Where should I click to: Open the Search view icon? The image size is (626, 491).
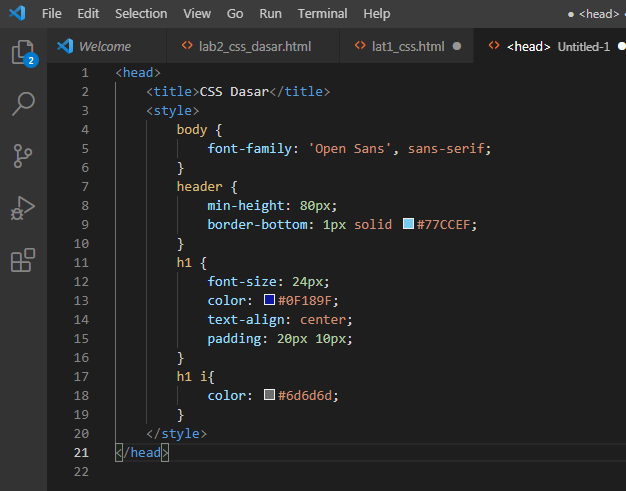point(23,104)
